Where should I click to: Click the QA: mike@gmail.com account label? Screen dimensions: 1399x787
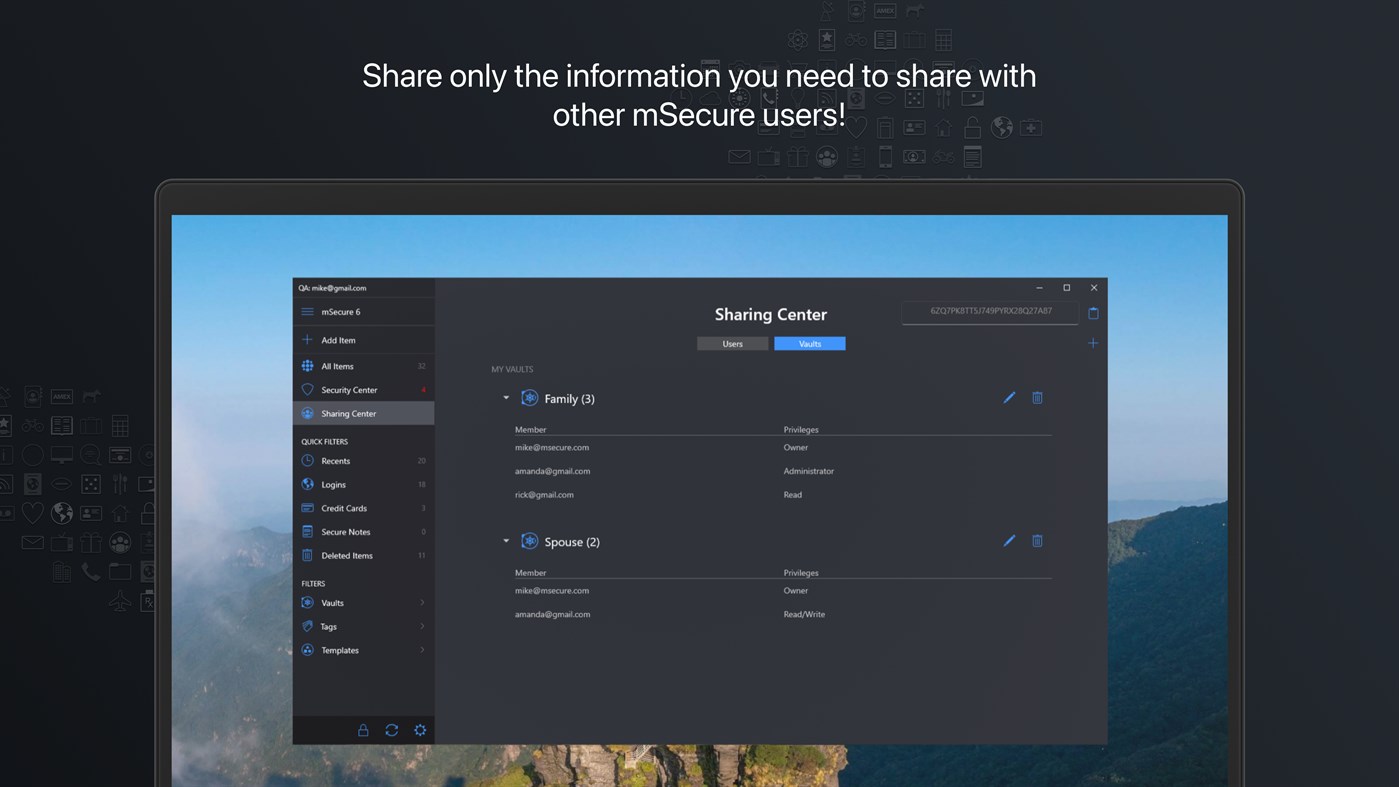(332, 288)
